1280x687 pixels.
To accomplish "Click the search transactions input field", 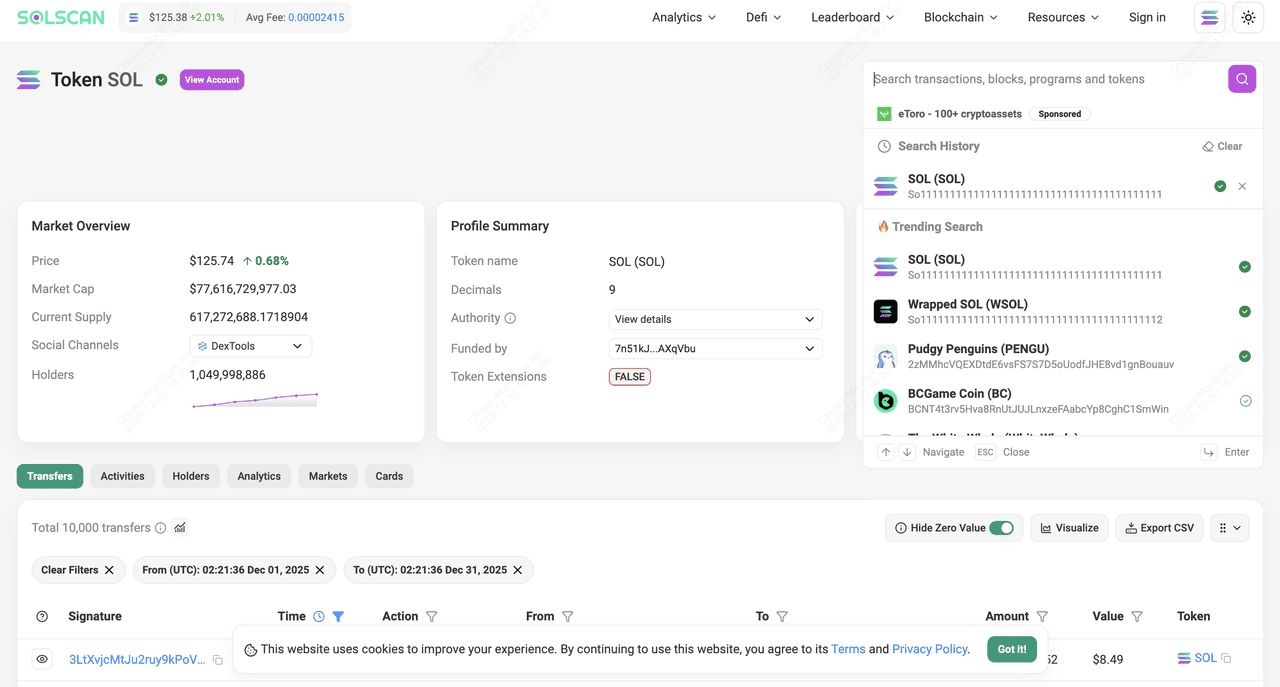I will 1045,79.
